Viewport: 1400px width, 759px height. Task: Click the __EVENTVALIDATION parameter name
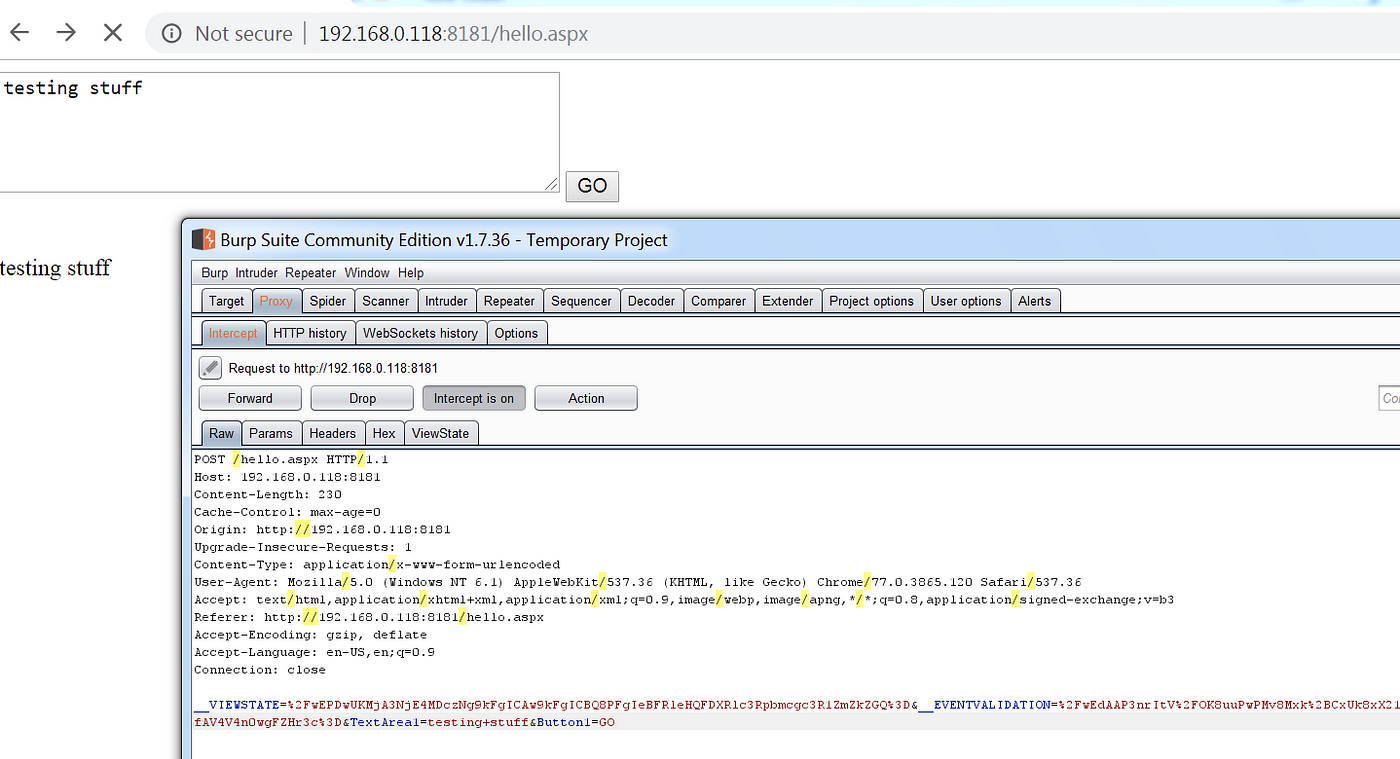(983, 704)
